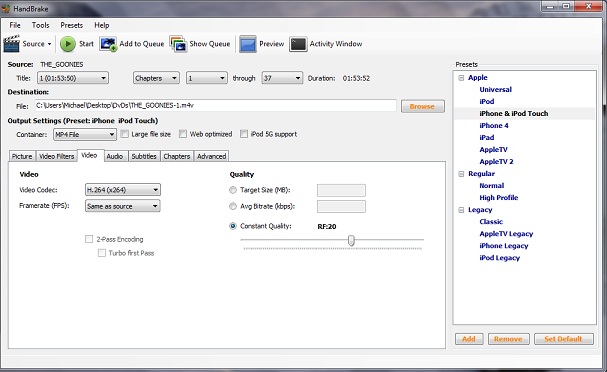Screen dimensions: 607x372
Task: Switch to the Chapters tab
Action: tap(177, 156)
